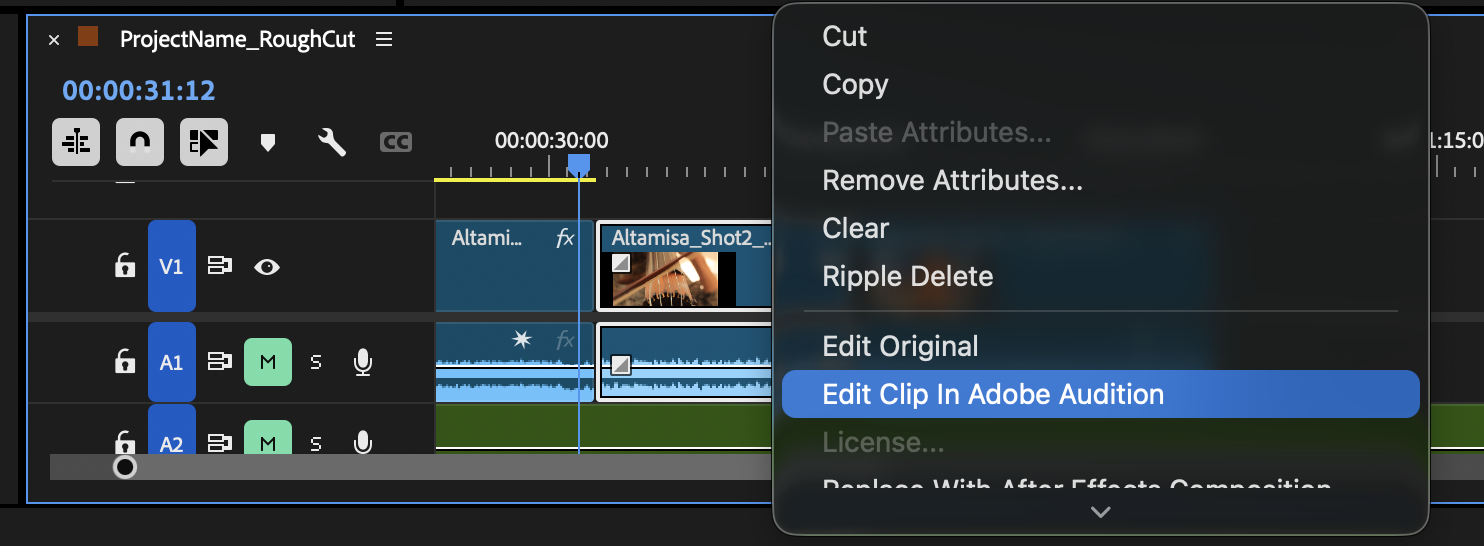Select the Altamisa_Shot2 clip thumbnail
Image resolution: width=1484 pixels, height=546 pixels.
tap(665, 278)
